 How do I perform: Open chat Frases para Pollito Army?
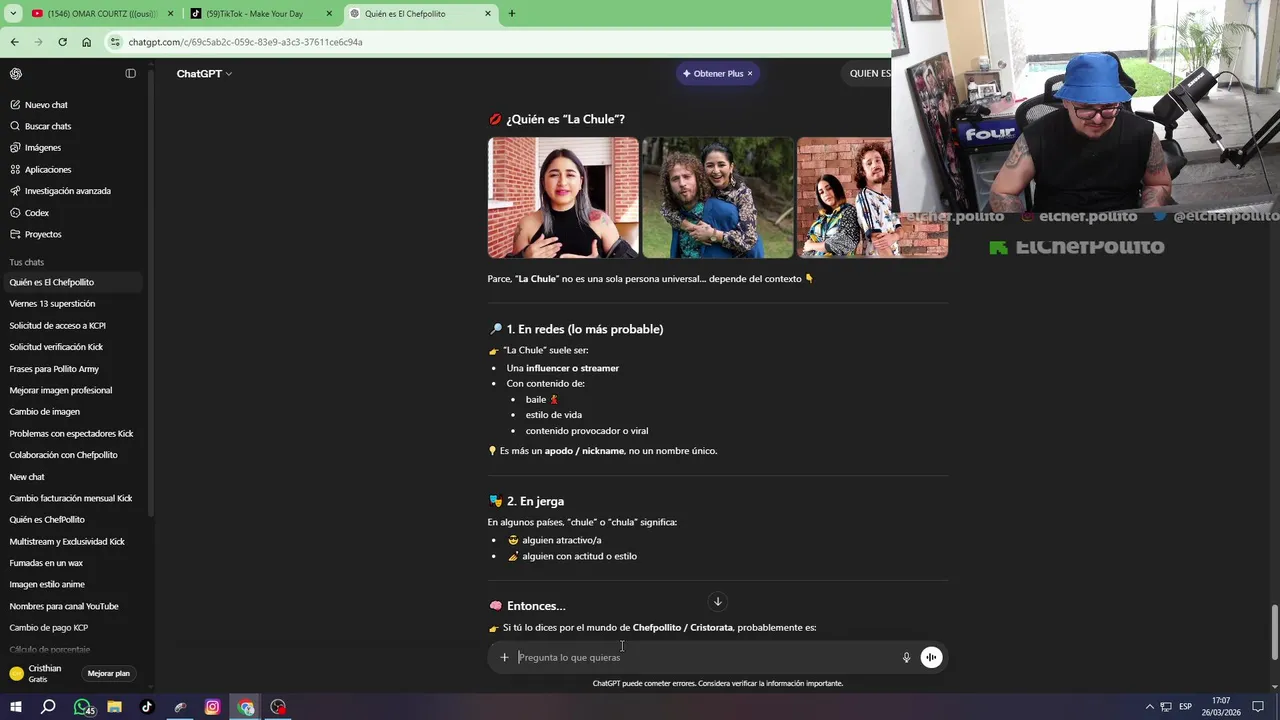point(72,369)
